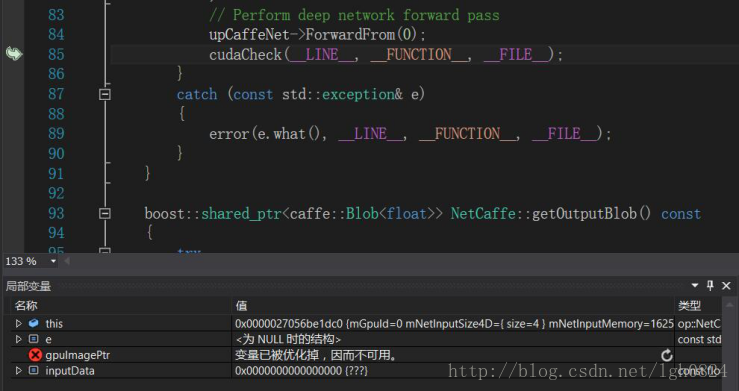The image size is (739, 391).
Task: Click the op::NetC type cell
Action: 698,324
